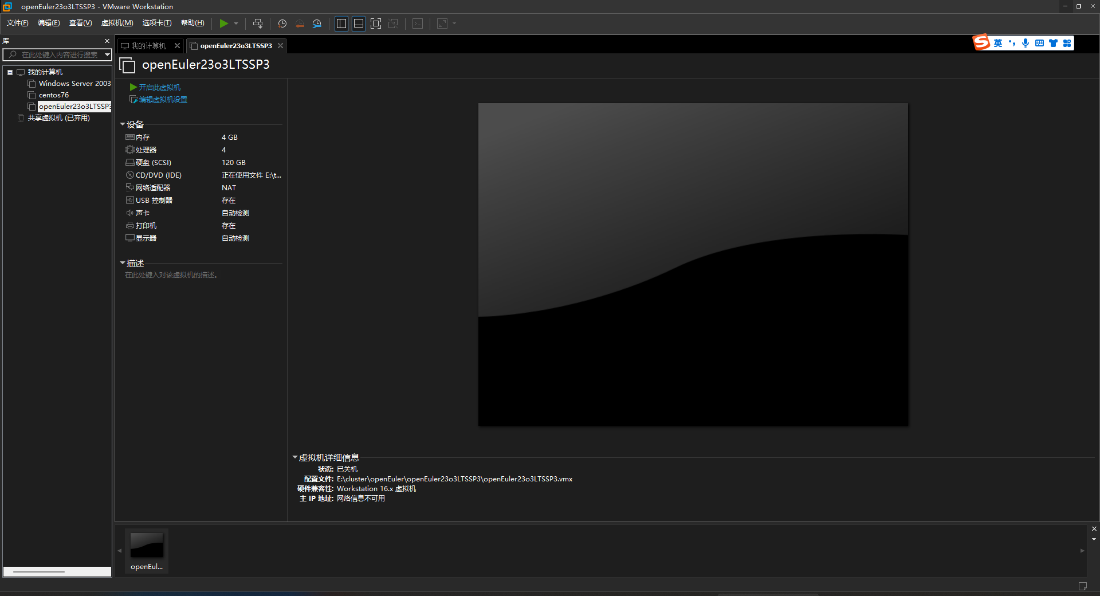
Task: Click the green power on toolbar button
Action: point(223,23)
